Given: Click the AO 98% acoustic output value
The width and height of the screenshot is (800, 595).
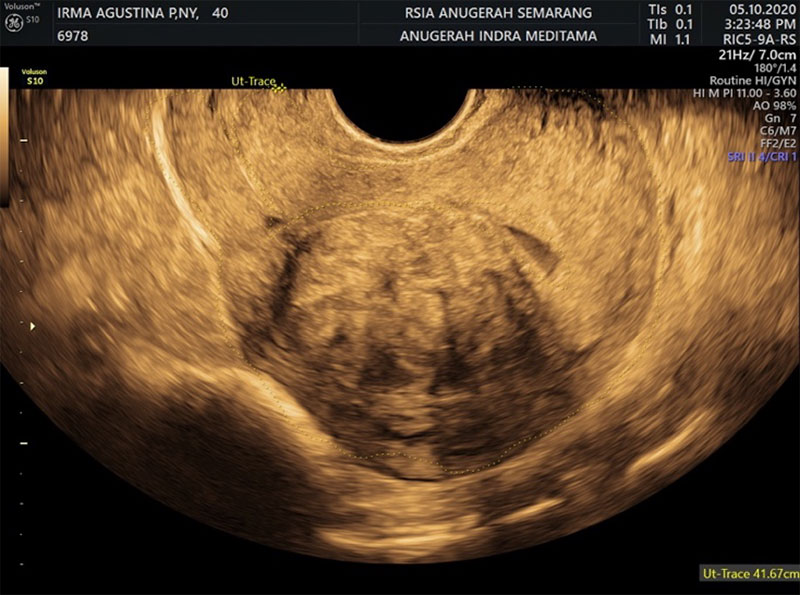Looking at the screenshot, I should (x=774, y=106).
